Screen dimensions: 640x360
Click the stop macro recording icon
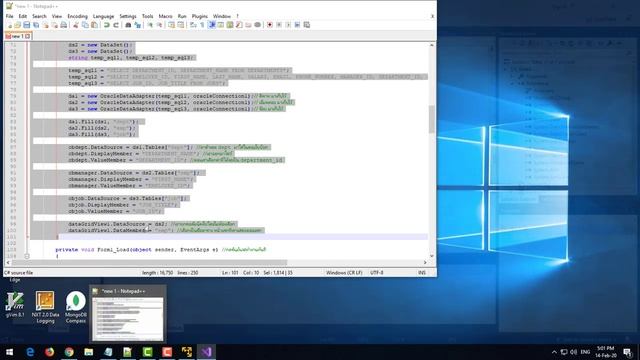pos(279,25)
